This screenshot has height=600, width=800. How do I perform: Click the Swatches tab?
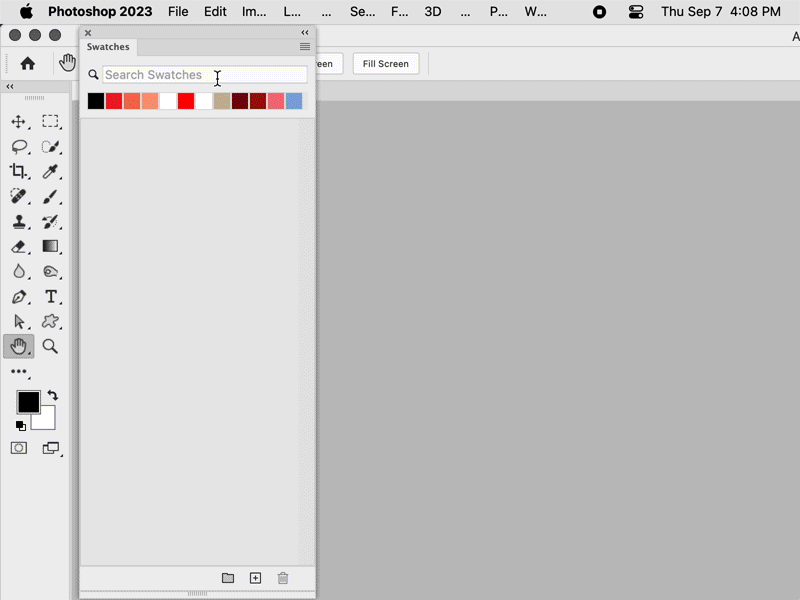click(108, 47)
